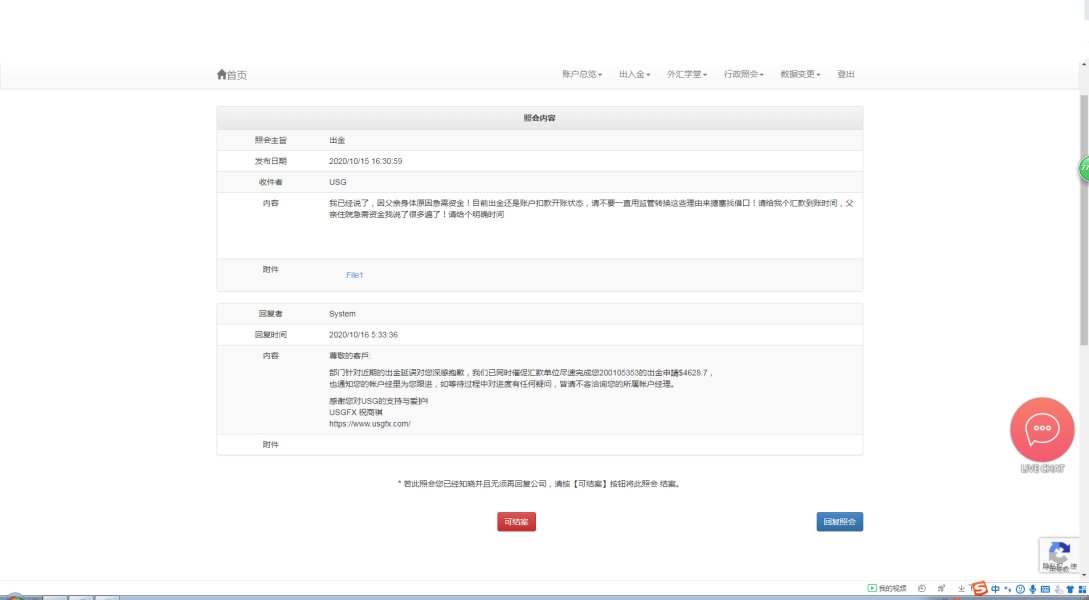
Task: Click the Sogou input method S icon
Action: point(979,589)
